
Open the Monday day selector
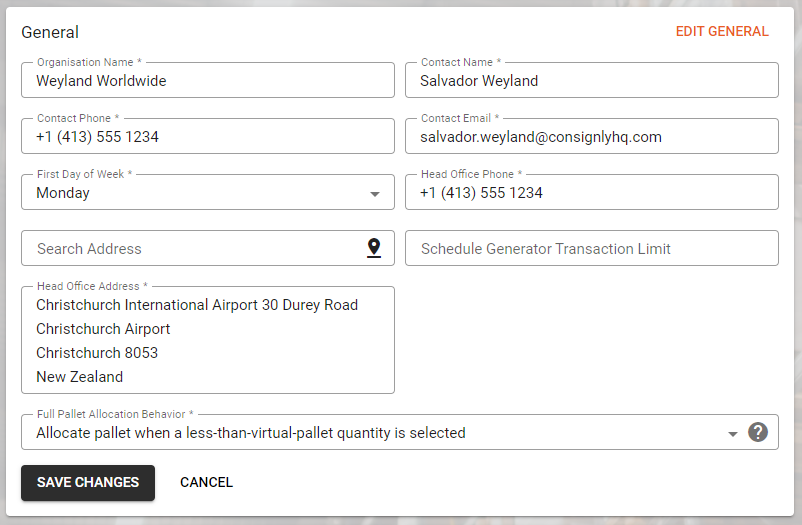click(208, 192)
